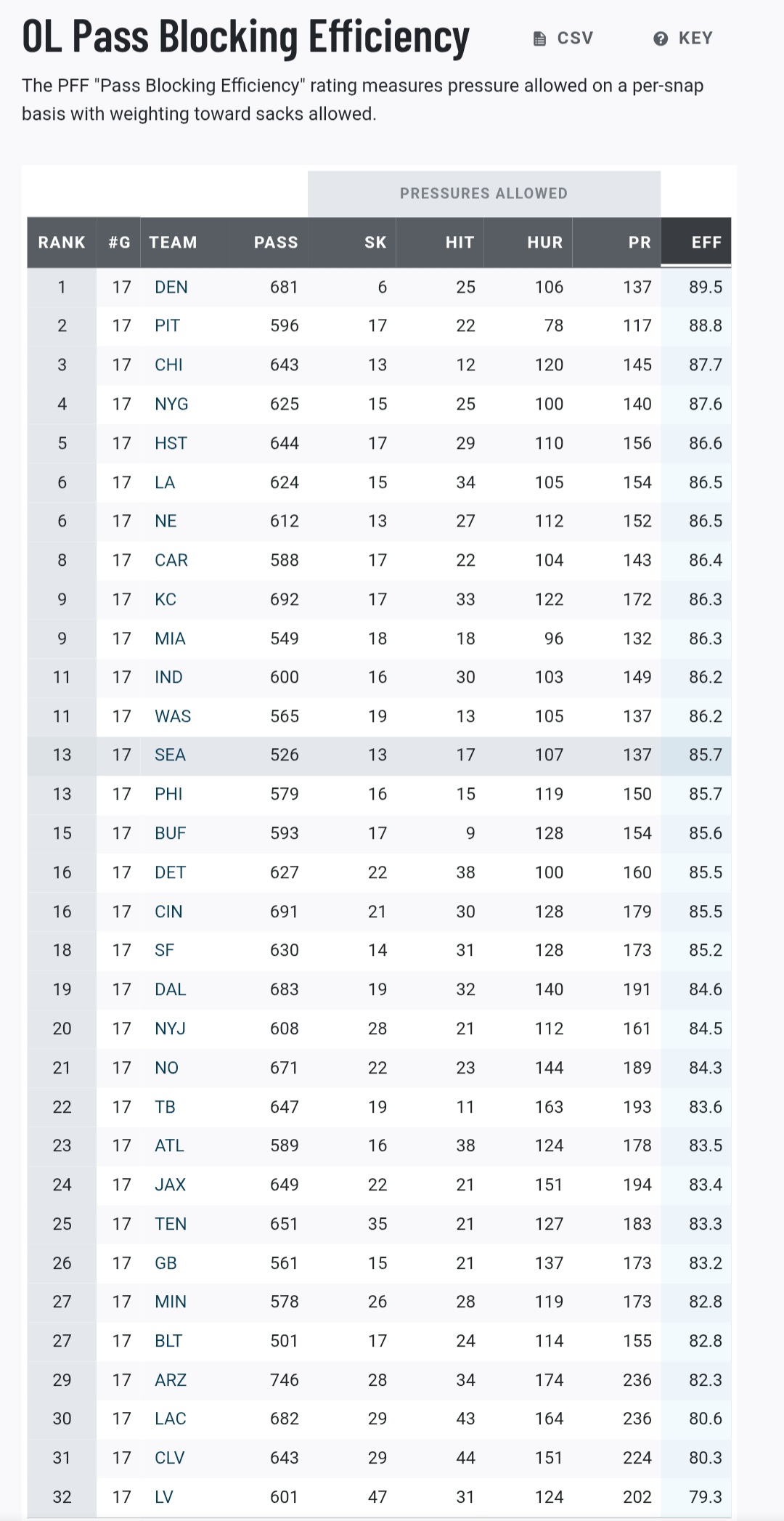Select the SEA team link
The image size is (784, 1521).
coord(170,755)
